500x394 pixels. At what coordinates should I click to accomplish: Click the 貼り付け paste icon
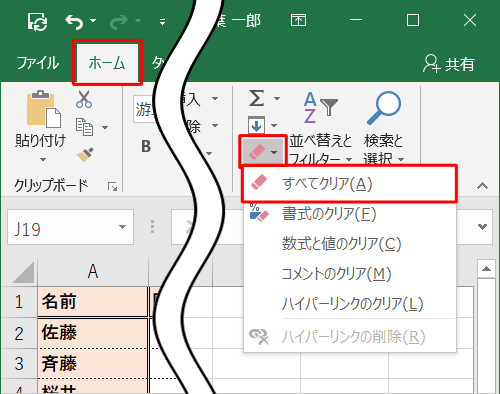(43, 109)
